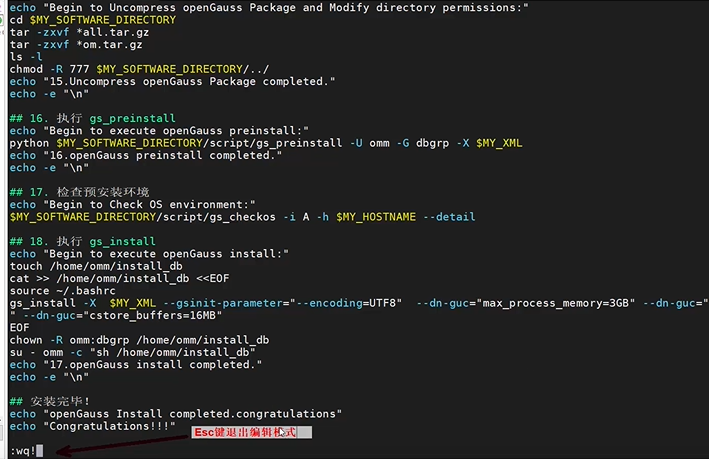The height and width of the screenshot is (459, 709).
Task: Click the '--detail' flag
Action: (449, 217)
